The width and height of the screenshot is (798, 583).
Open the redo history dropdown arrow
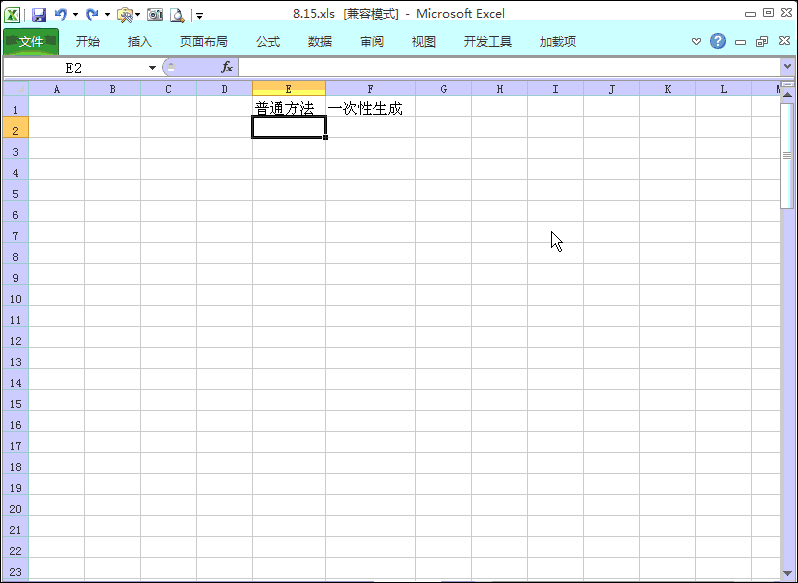(x=107, y=15)
